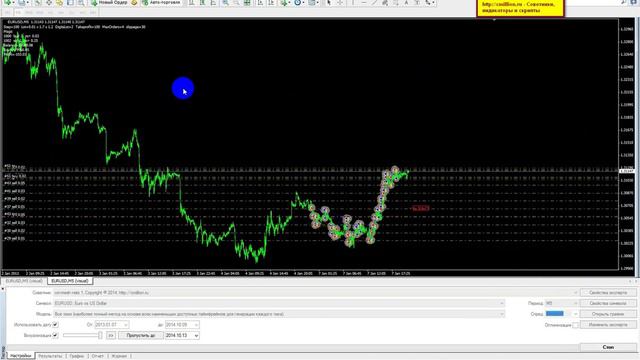Expand the Модель dropdown
The height and width of the screenshot is (360, 640).
[502, 314]
